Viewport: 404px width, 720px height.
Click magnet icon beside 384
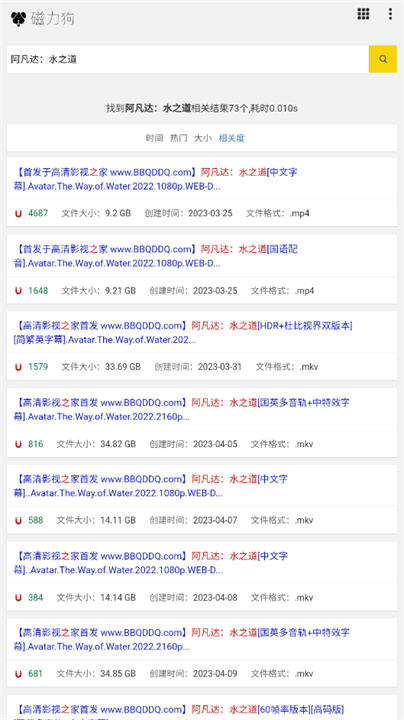point(18,597)
